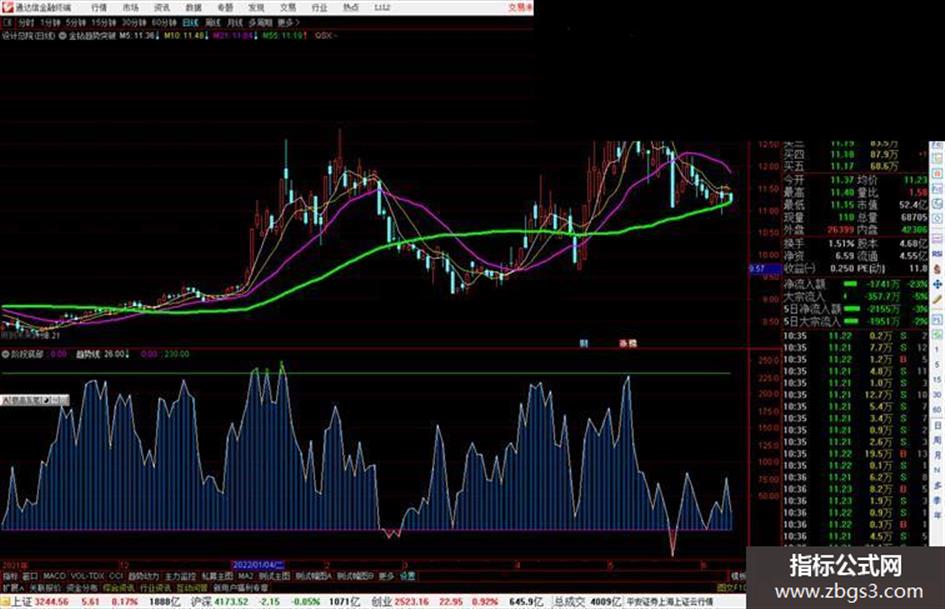
Task: Select the 主力监控 indicator tab
Action: (180, 576)
